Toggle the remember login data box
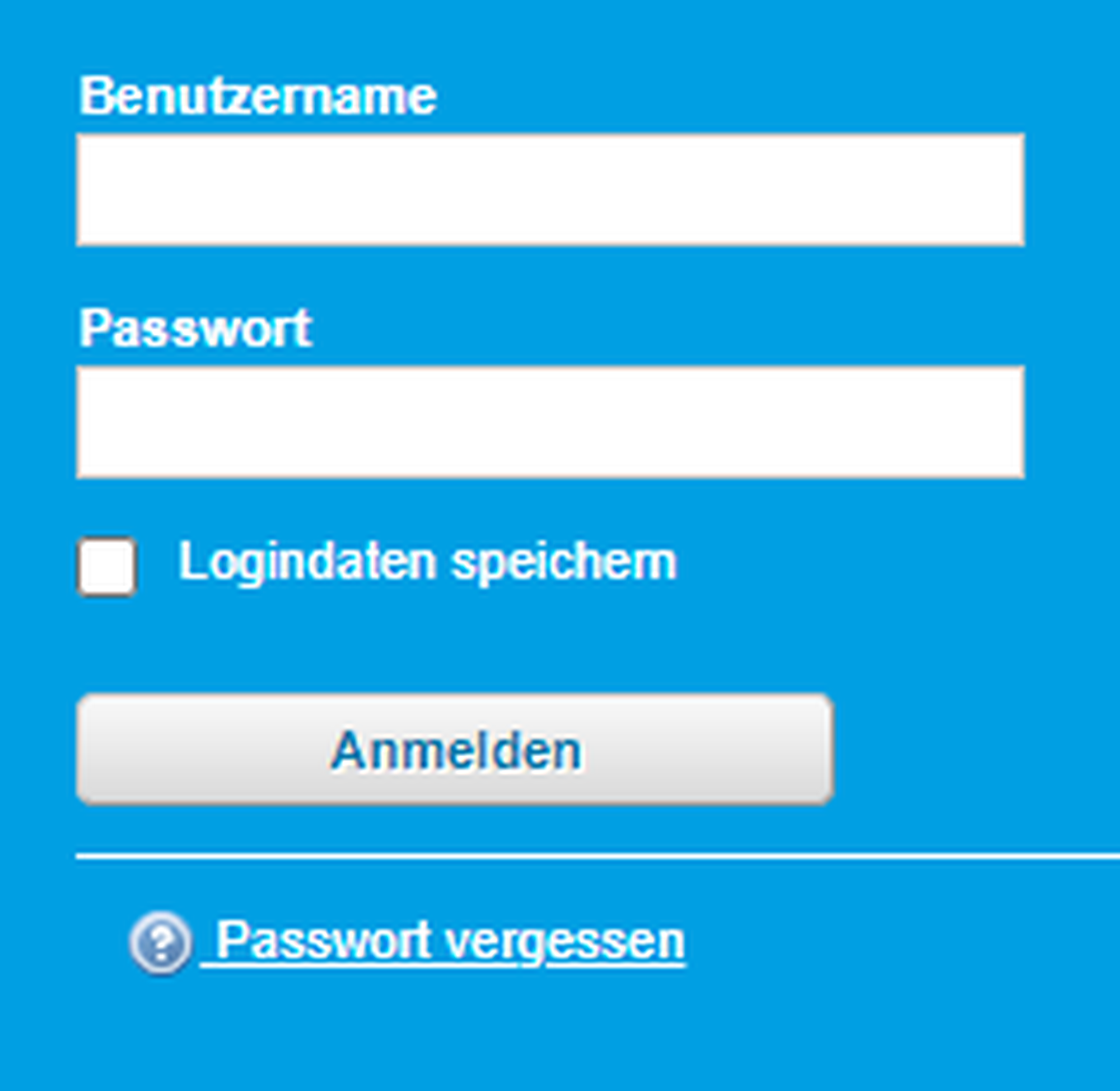 (106, 566)
